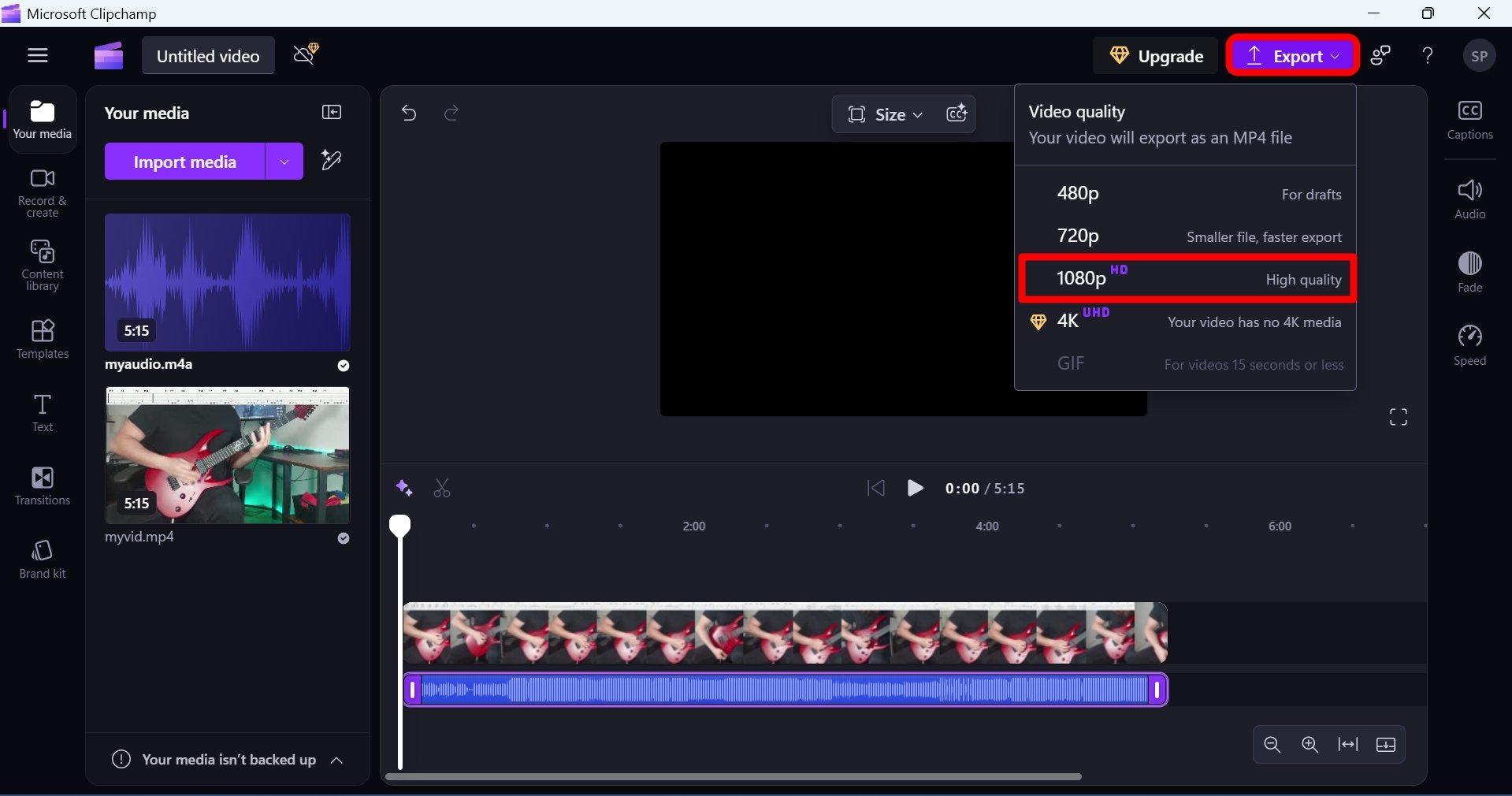The width and height of the screenshot is (1512, 796).
Task: Click the AI magic wand icon
Action: pyautogui.click(x=332, y=161)
